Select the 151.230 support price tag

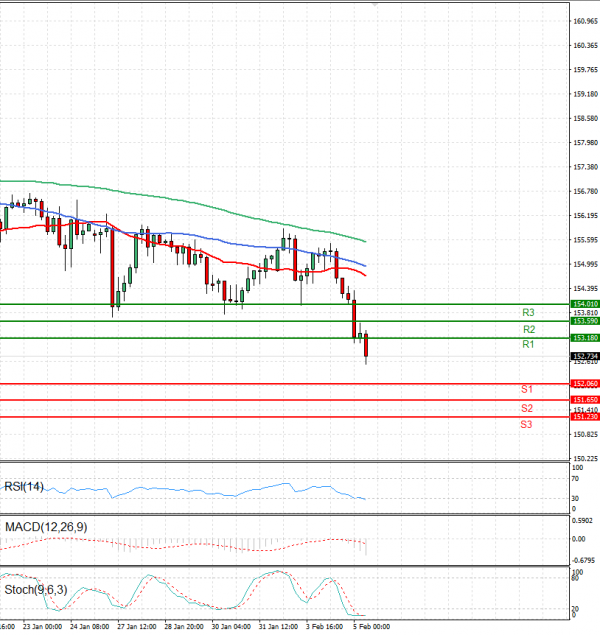pyautogui.click(x=585, y=417)
